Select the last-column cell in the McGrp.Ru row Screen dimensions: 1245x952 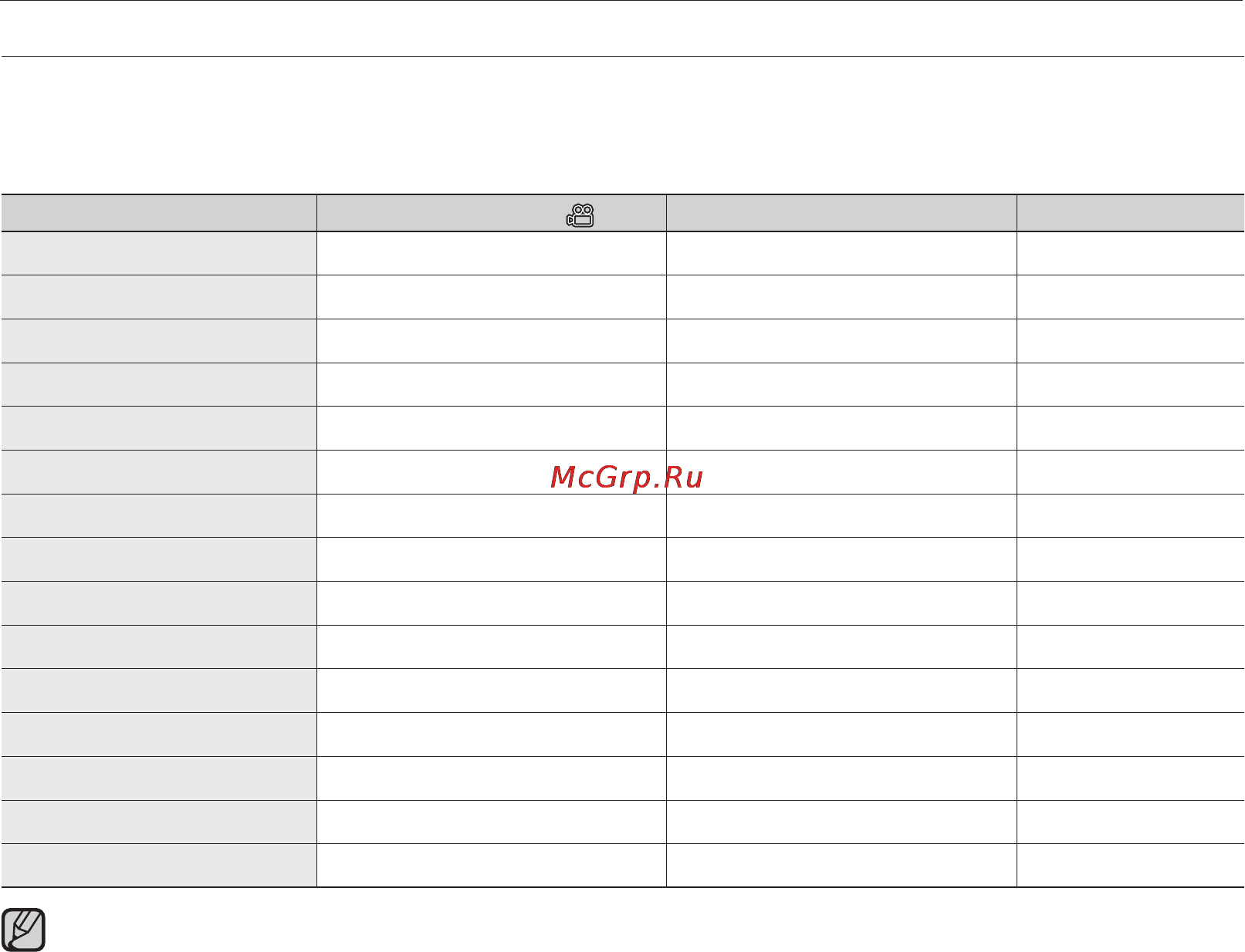1130,472
